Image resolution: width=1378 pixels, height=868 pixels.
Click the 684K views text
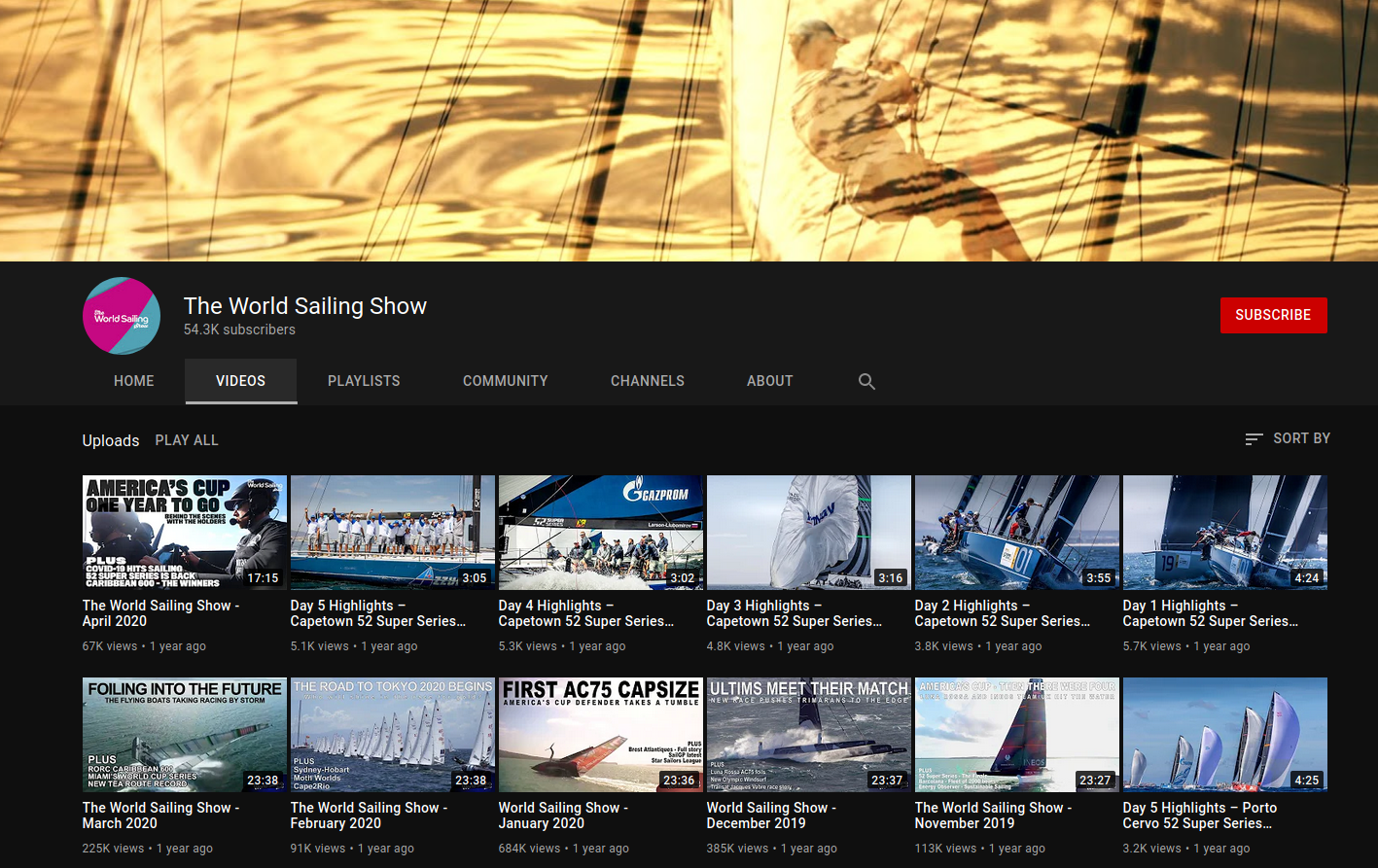(x=529, y=849)
